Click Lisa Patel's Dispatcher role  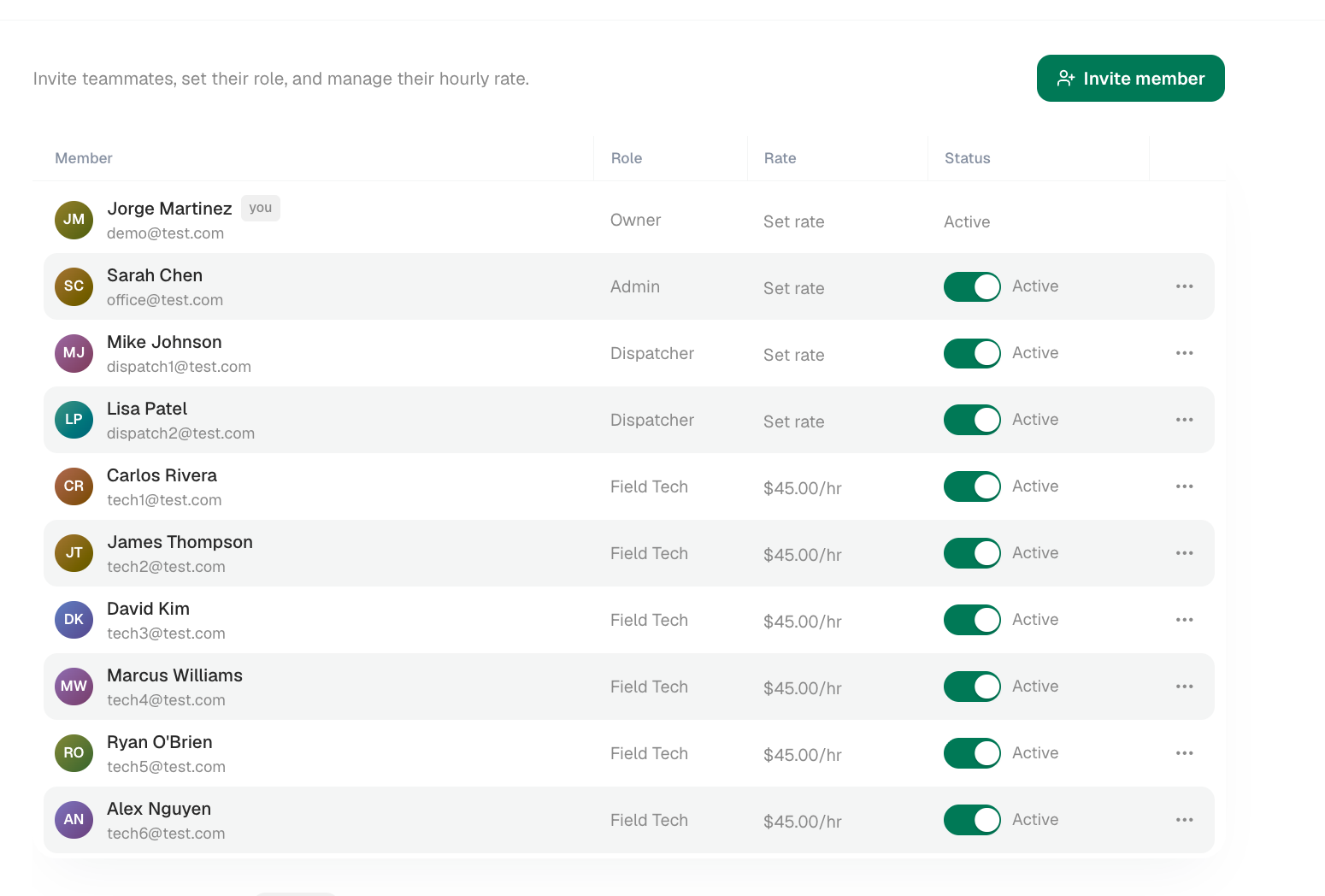click(x=652, y=420)
